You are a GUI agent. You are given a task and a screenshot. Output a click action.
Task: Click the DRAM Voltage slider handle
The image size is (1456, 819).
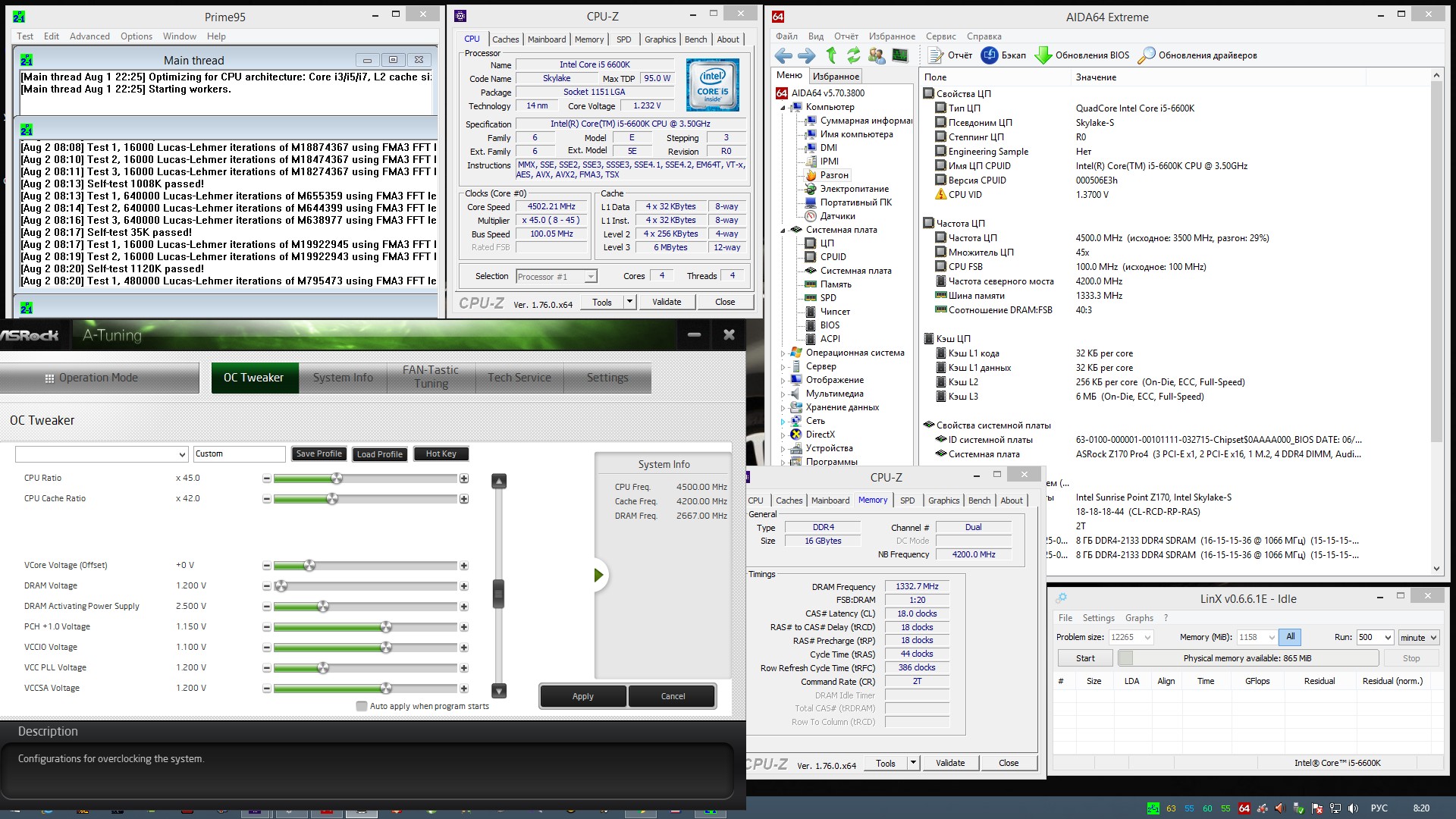(x=281, y=586)
